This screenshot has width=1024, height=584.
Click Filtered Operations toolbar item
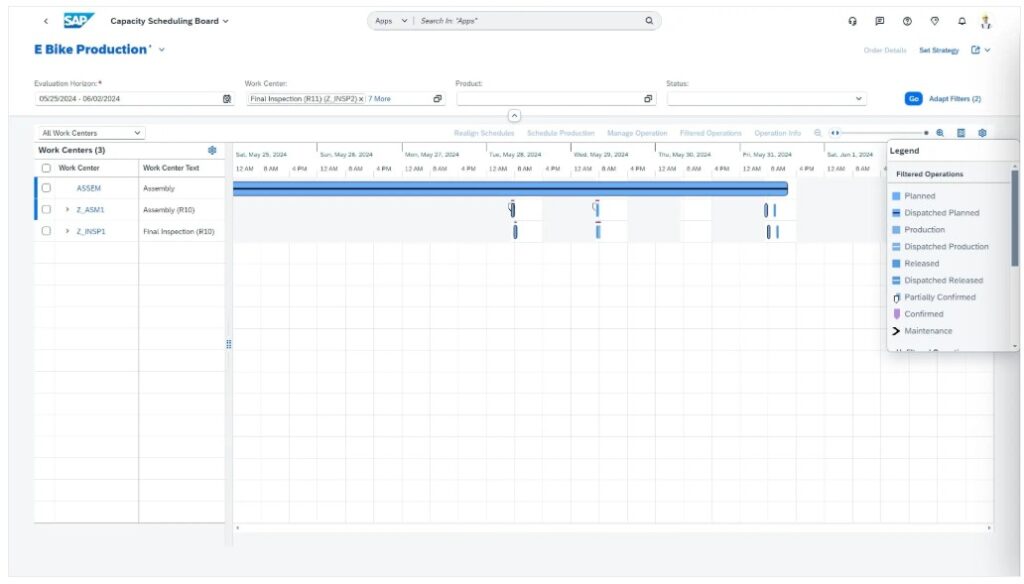(x=711, y=133)
